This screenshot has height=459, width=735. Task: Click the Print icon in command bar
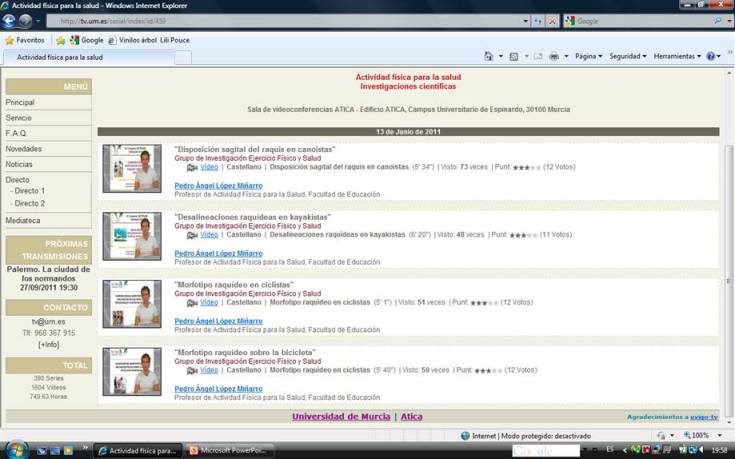coord(554,57)
